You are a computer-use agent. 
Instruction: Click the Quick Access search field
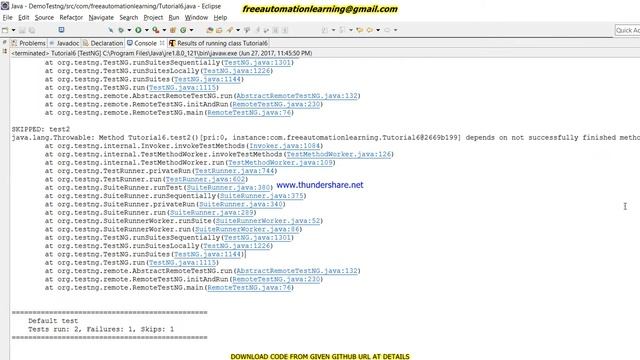tap(627, 30)
